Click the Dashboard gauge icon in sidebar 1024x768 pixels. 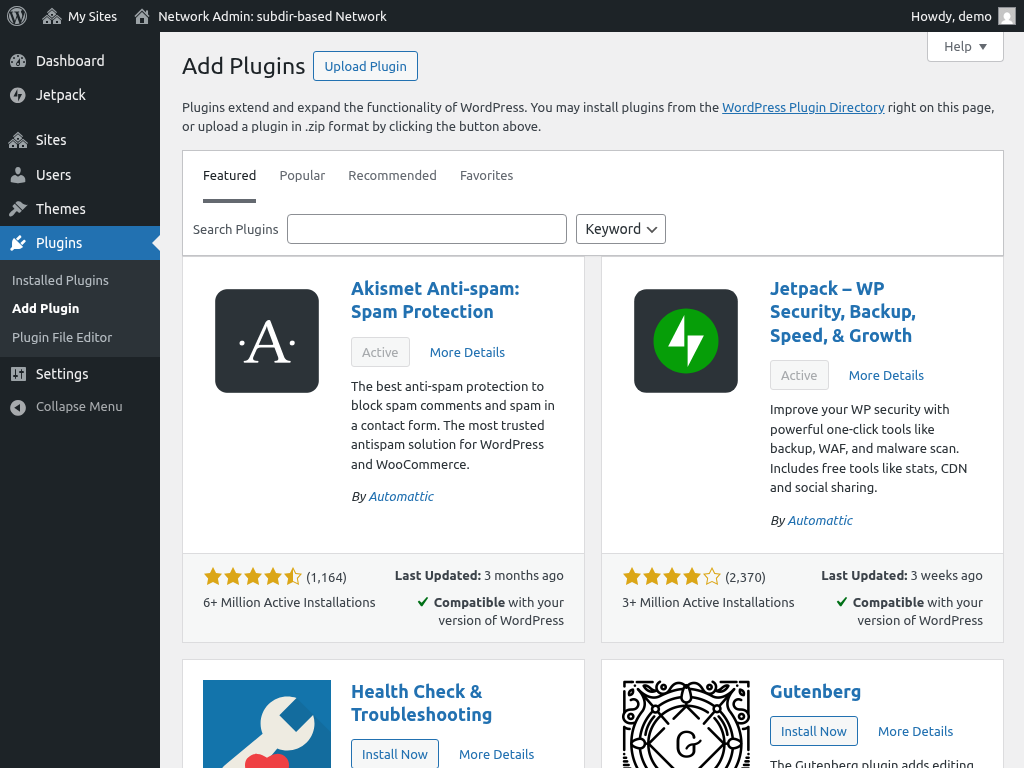18,61
